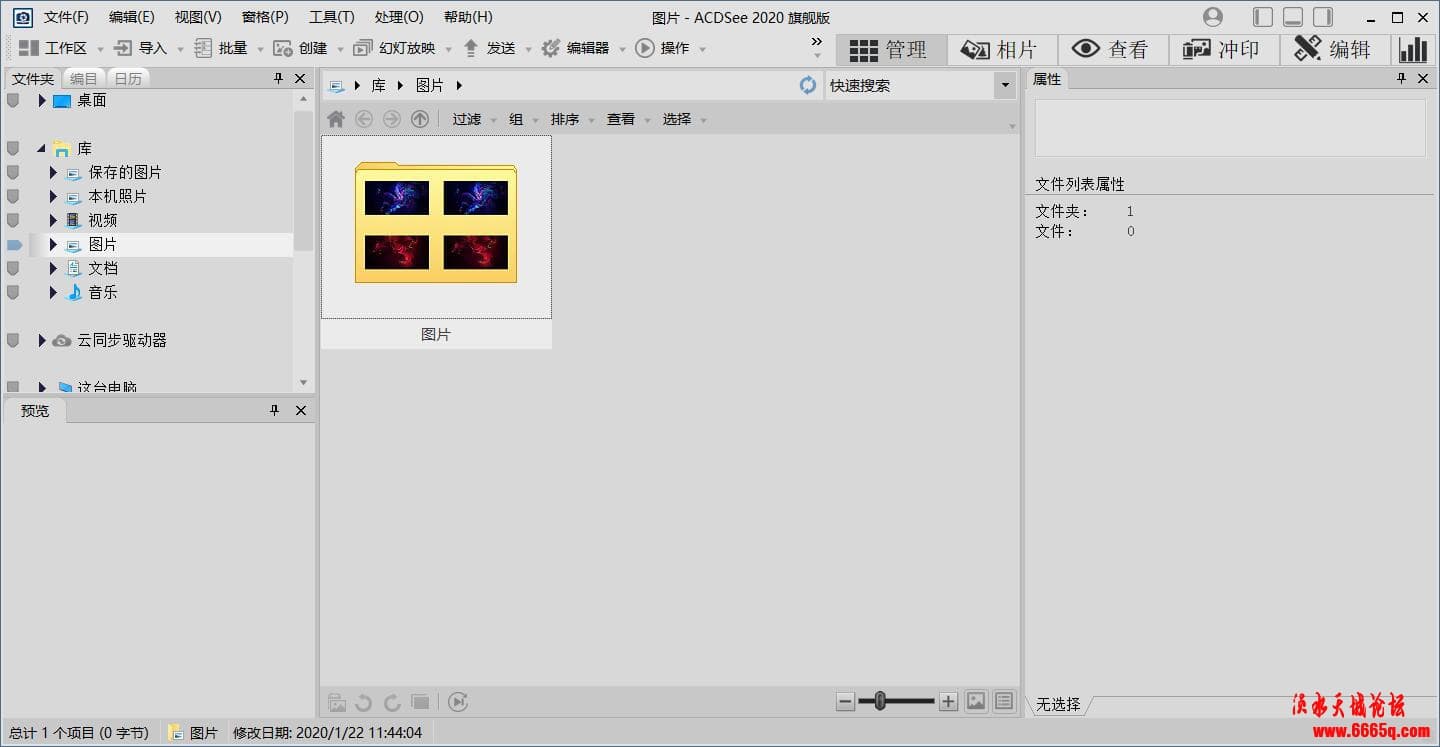Click the zoom in plus button
This screenshot has height=747, width=1440.
tap(949, 701)
